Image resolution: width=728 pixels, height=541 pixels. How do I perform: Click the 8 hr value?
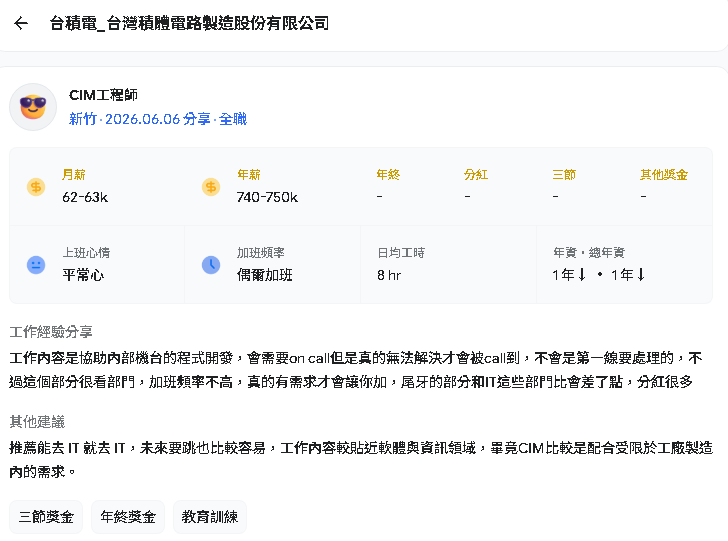tap(389, 275)
